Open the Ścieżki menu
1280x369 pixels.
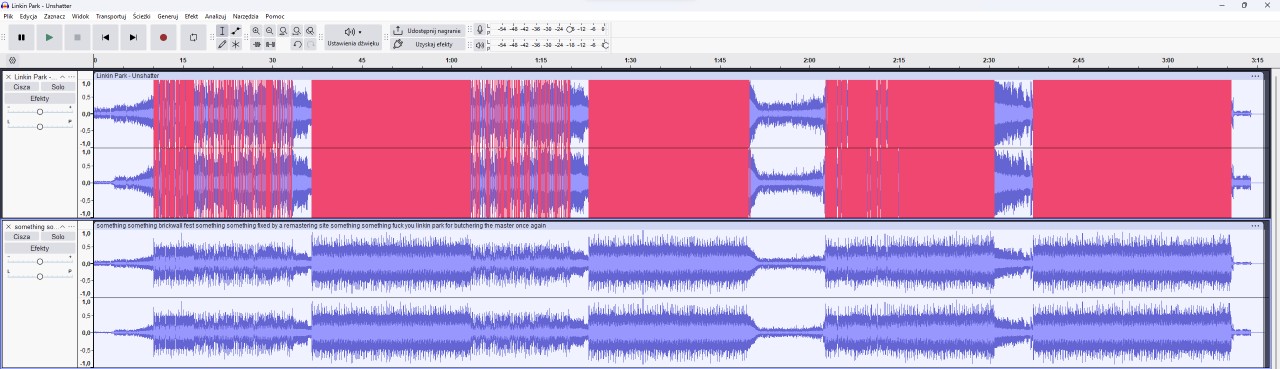(141, 16)
